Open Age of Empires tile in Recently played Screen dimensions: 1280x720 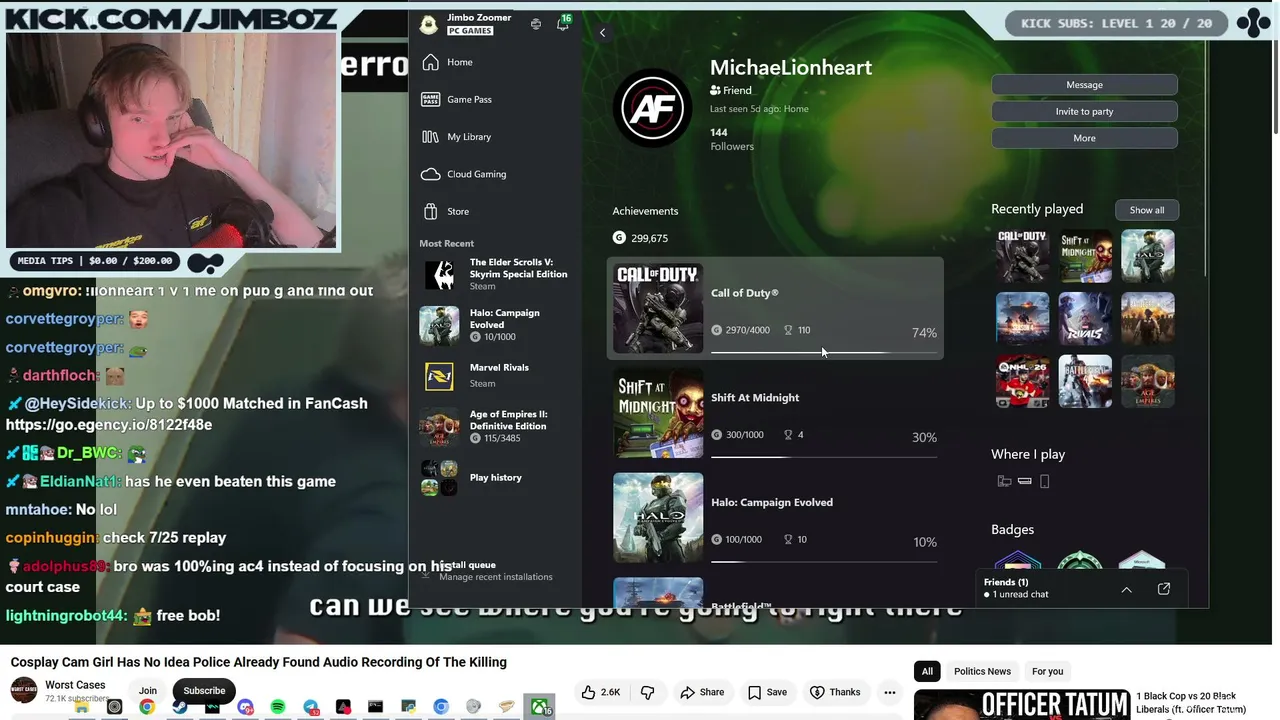(1148, 381)
